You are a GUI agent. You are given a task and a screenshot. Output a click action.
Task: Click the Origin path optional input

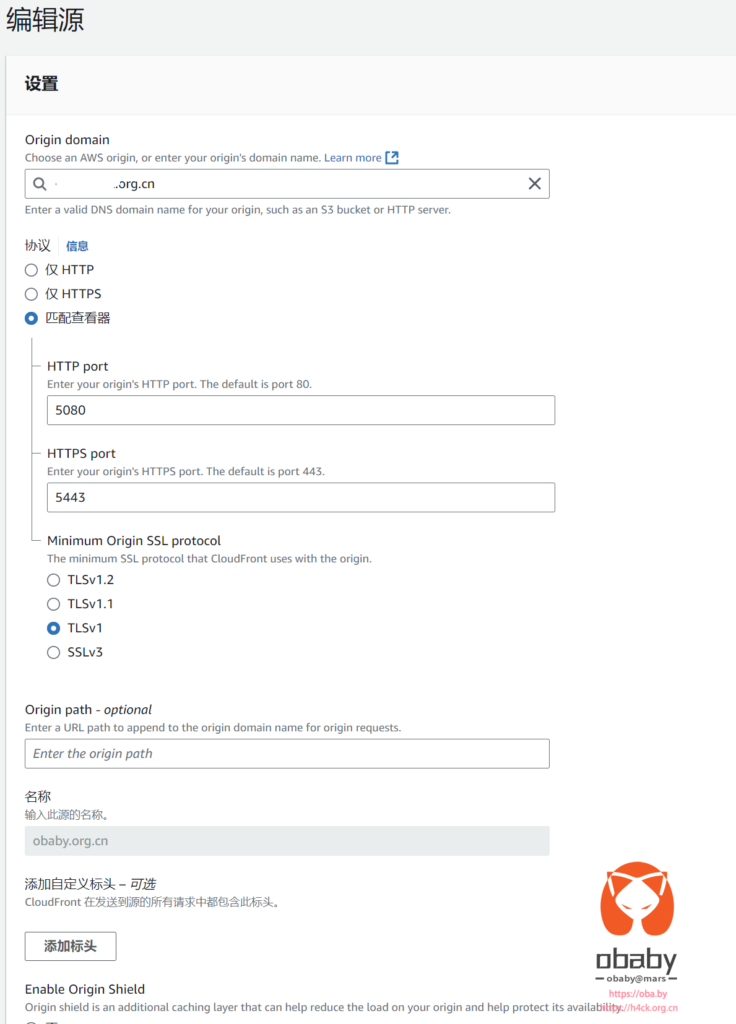point(287,753)
